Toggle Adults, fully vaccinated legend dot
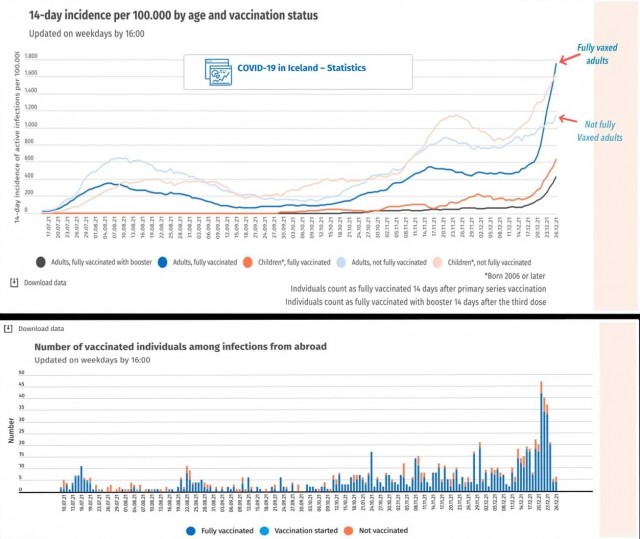 [x=162, y=262]
